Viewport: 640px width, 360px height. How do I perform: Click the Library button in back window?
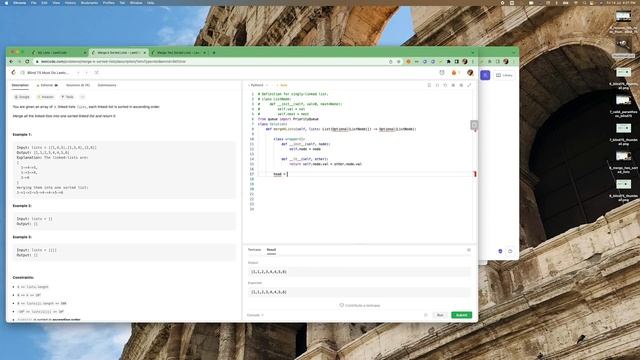tap(504, 76)
